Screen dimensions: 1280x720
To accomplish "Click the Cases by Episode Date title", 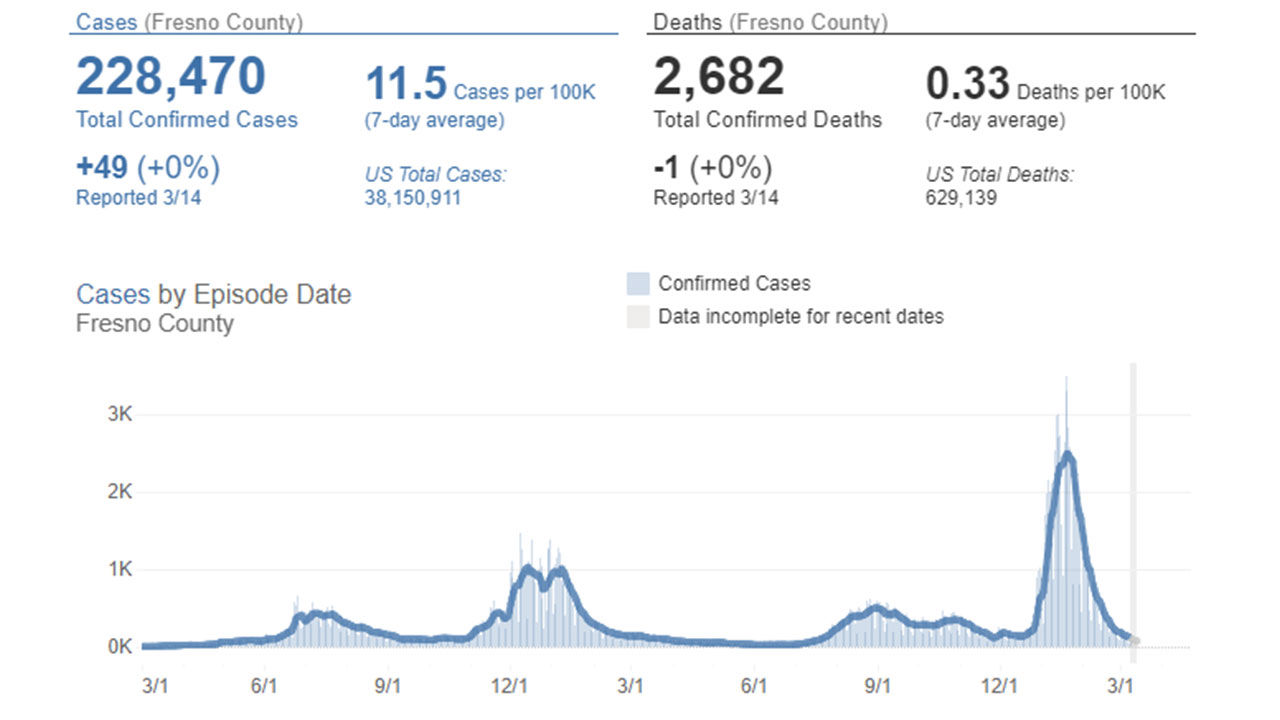I will 214,295.
